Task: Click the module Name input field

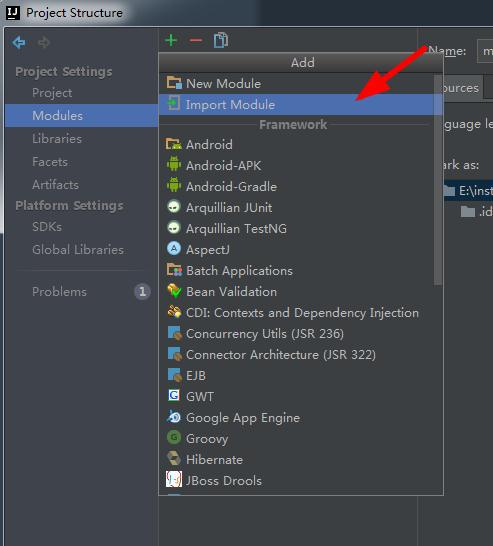Action: tap(485, 51)
